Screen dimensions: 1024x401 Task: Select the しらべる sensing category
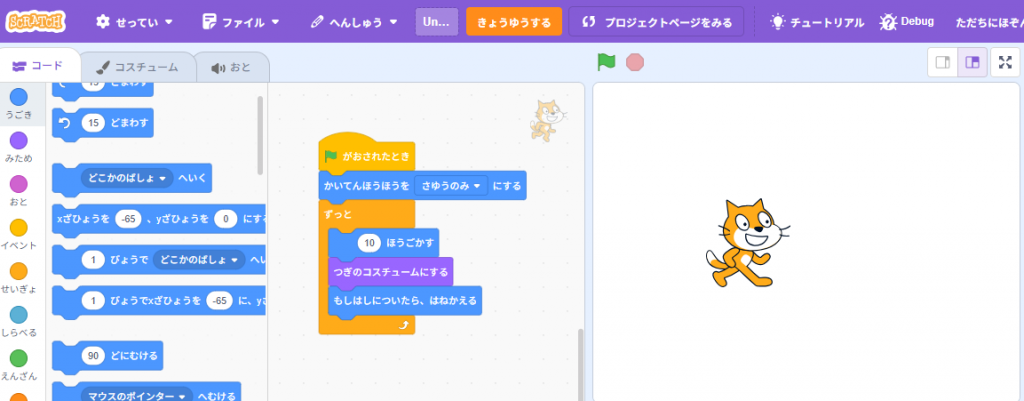pyautogui.click(x=18, y=321)
